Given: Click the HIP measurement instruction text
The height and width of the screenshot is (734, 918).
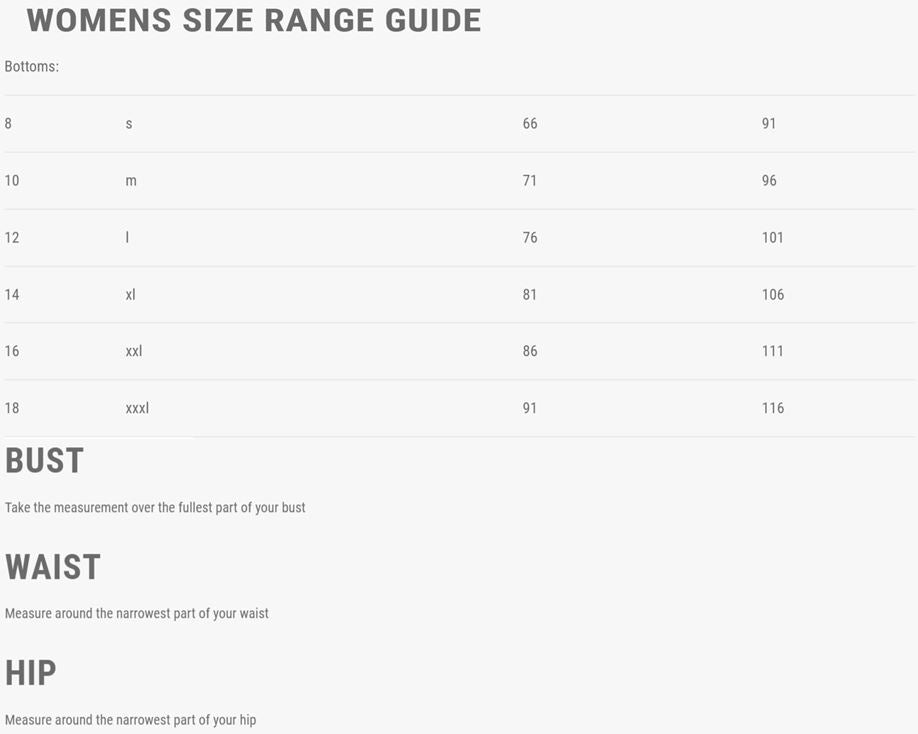Looking at the screenshot, I should click(x=130, y=720).
